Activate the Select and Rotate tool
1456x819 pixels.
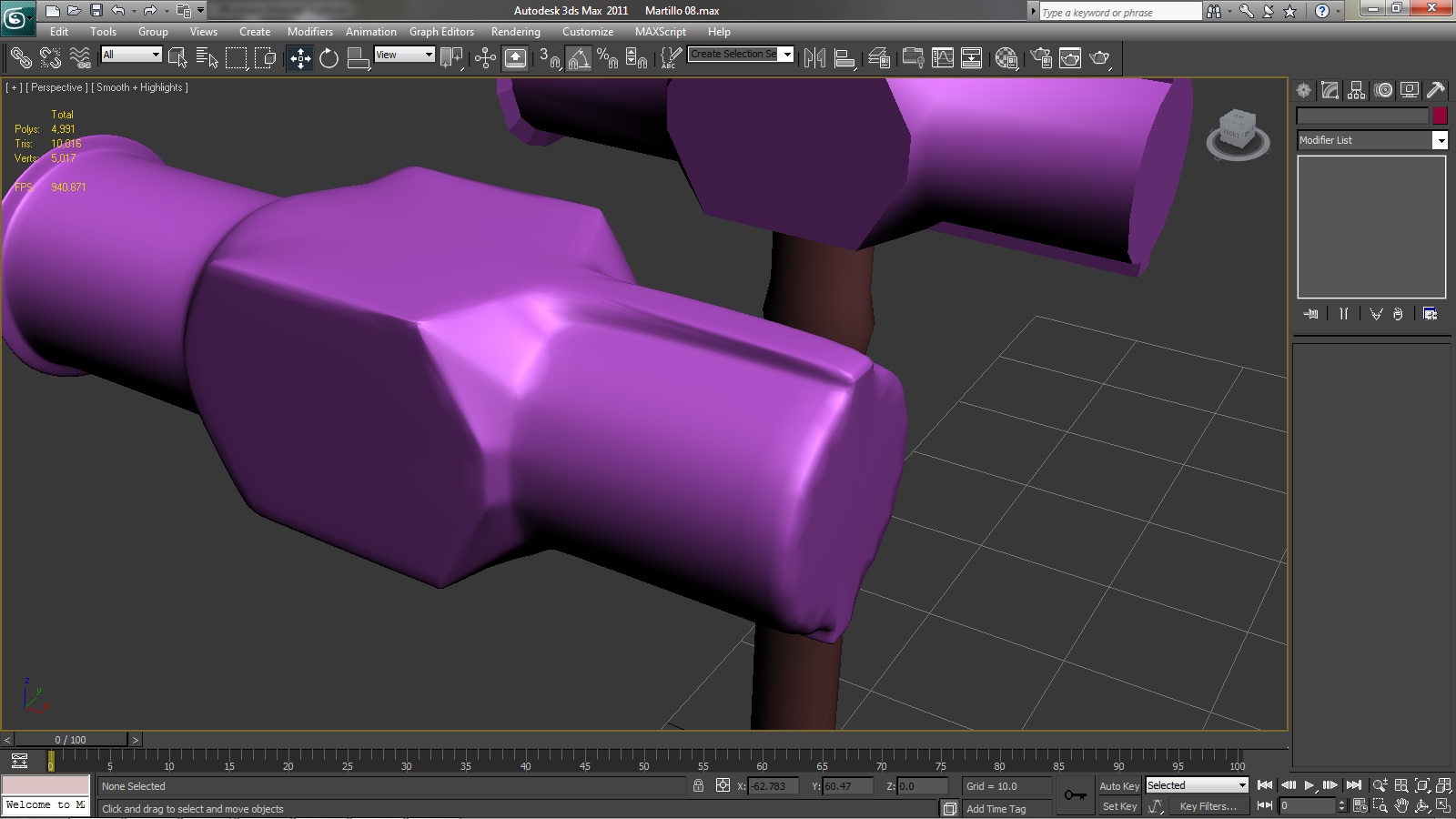coord(329,58)
